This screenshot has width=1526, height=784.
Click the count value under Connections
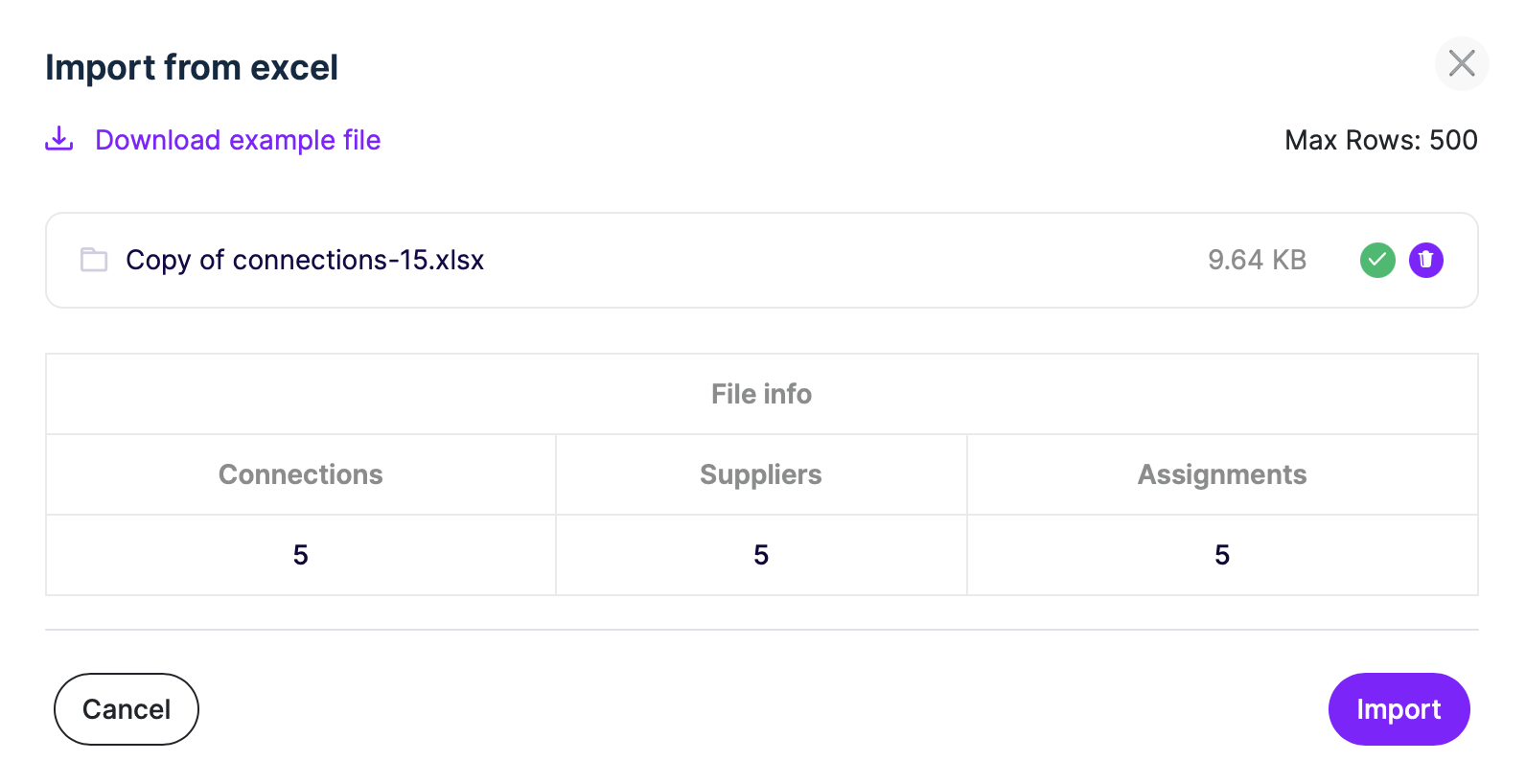coord(300,555)
